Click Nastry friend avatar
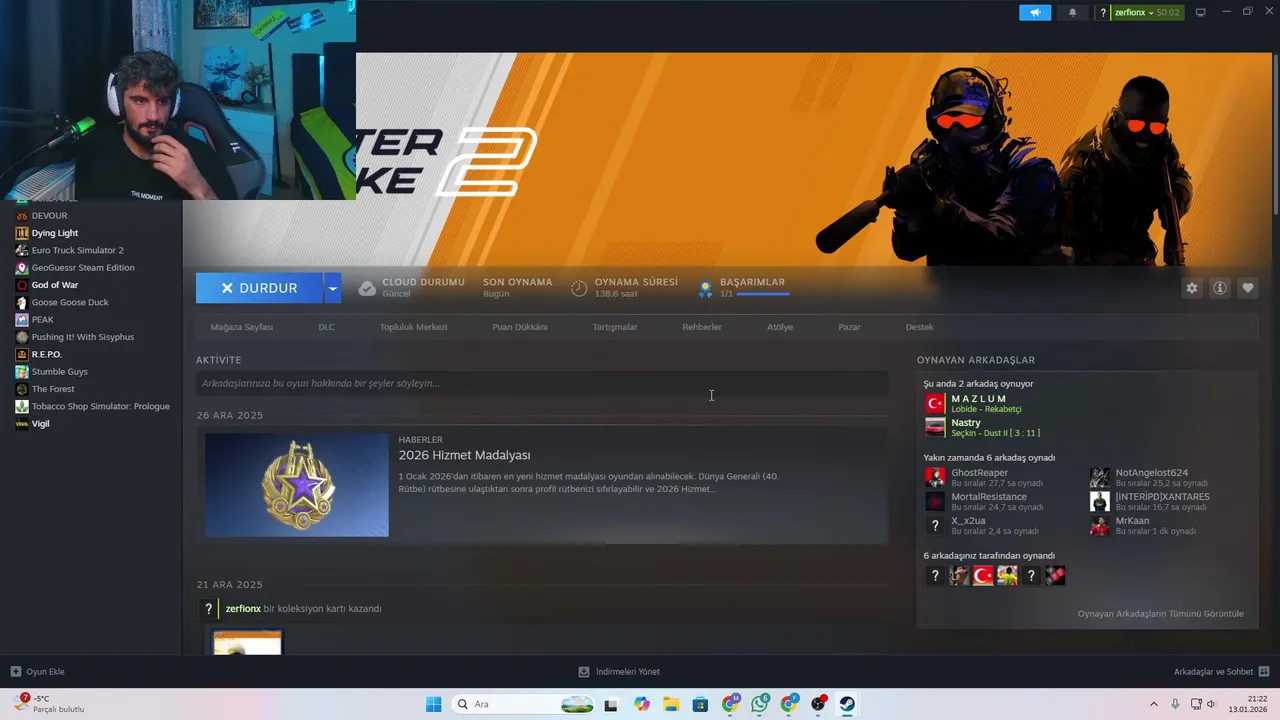This screenshot has height=720, width=1280. click(x=935, y=428)
